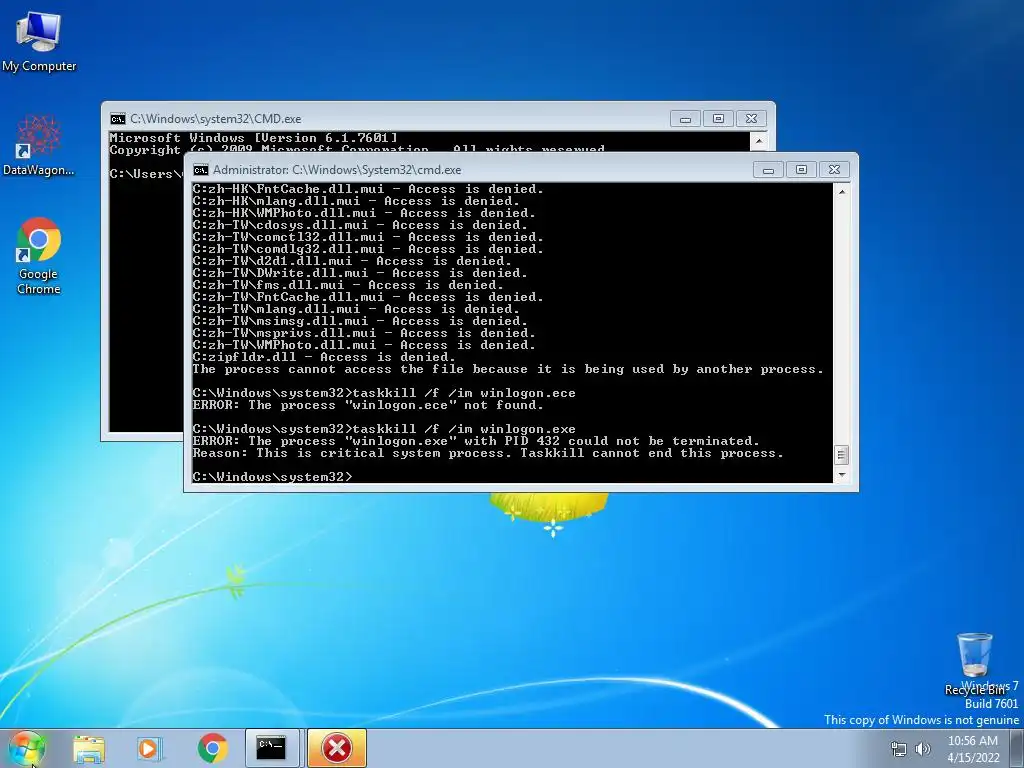Minimize the background CMD.exe window

tap(686, 119)
